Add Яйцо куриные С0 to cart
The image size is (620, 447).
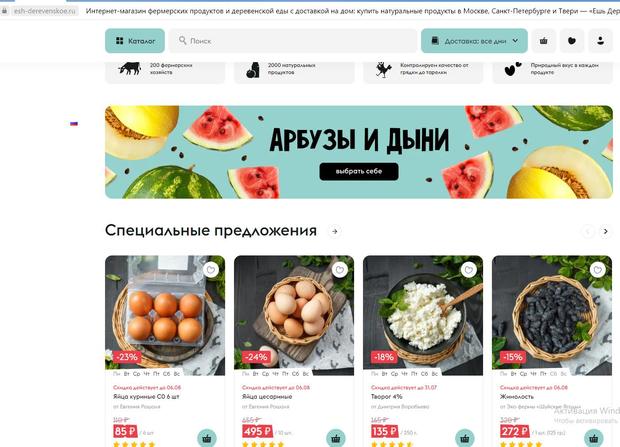click(207, 438)
